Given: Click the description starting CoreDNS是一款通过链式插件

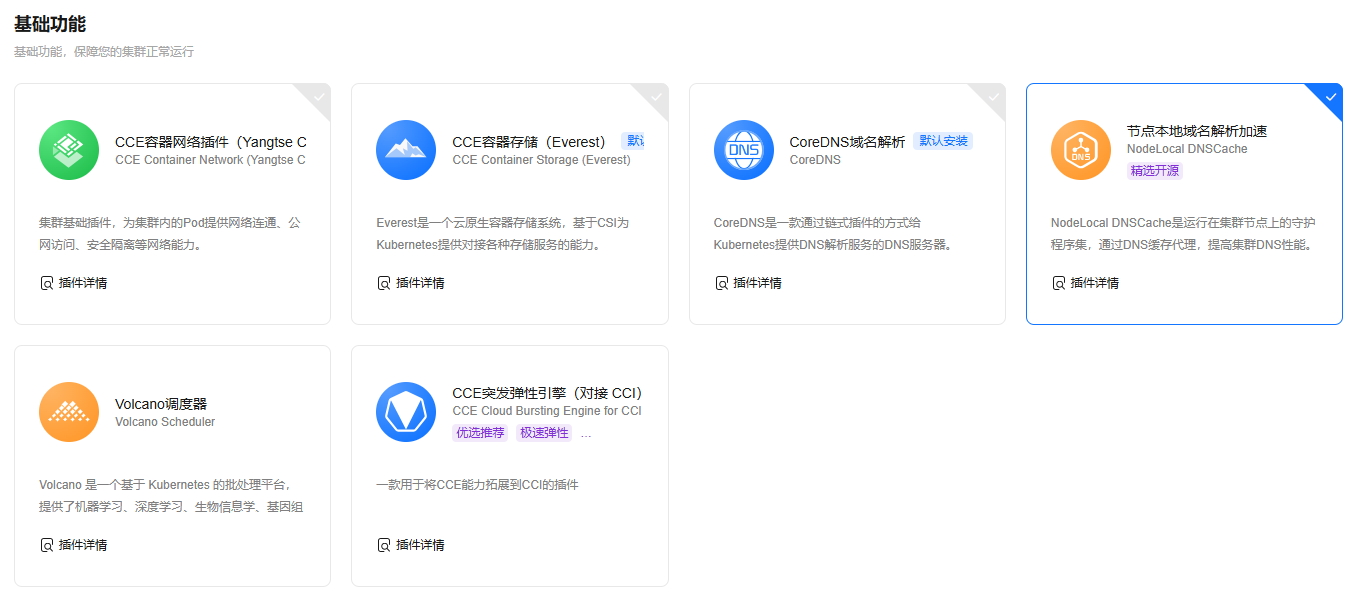Looking at the screenshot, I should point(832,233).
